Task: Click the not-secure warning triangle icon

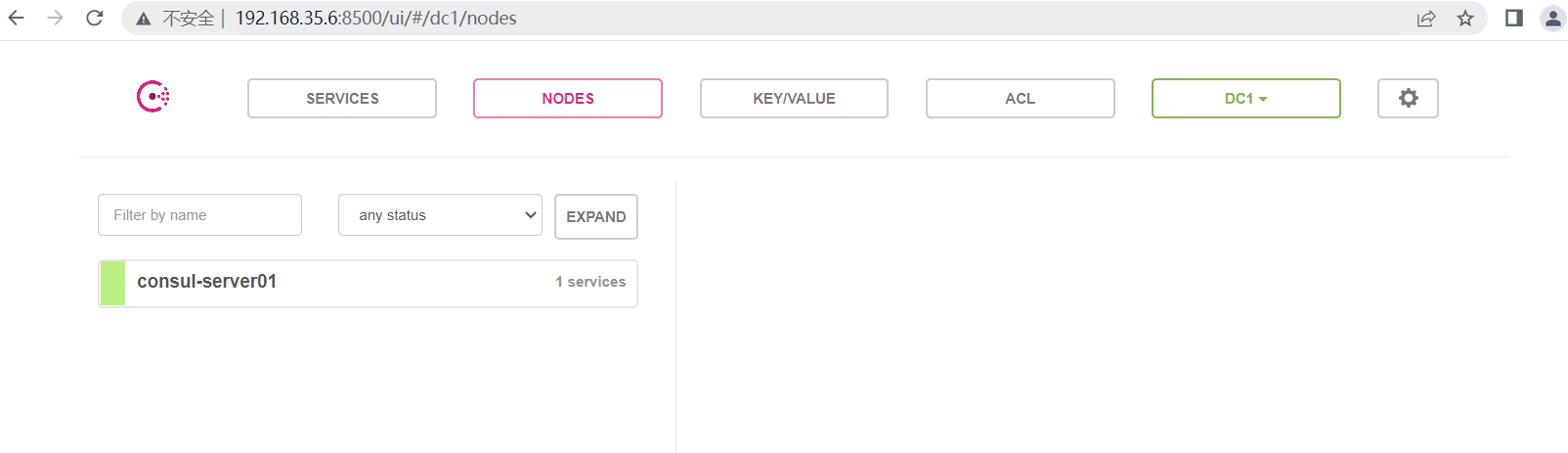Action: [144, 19]
